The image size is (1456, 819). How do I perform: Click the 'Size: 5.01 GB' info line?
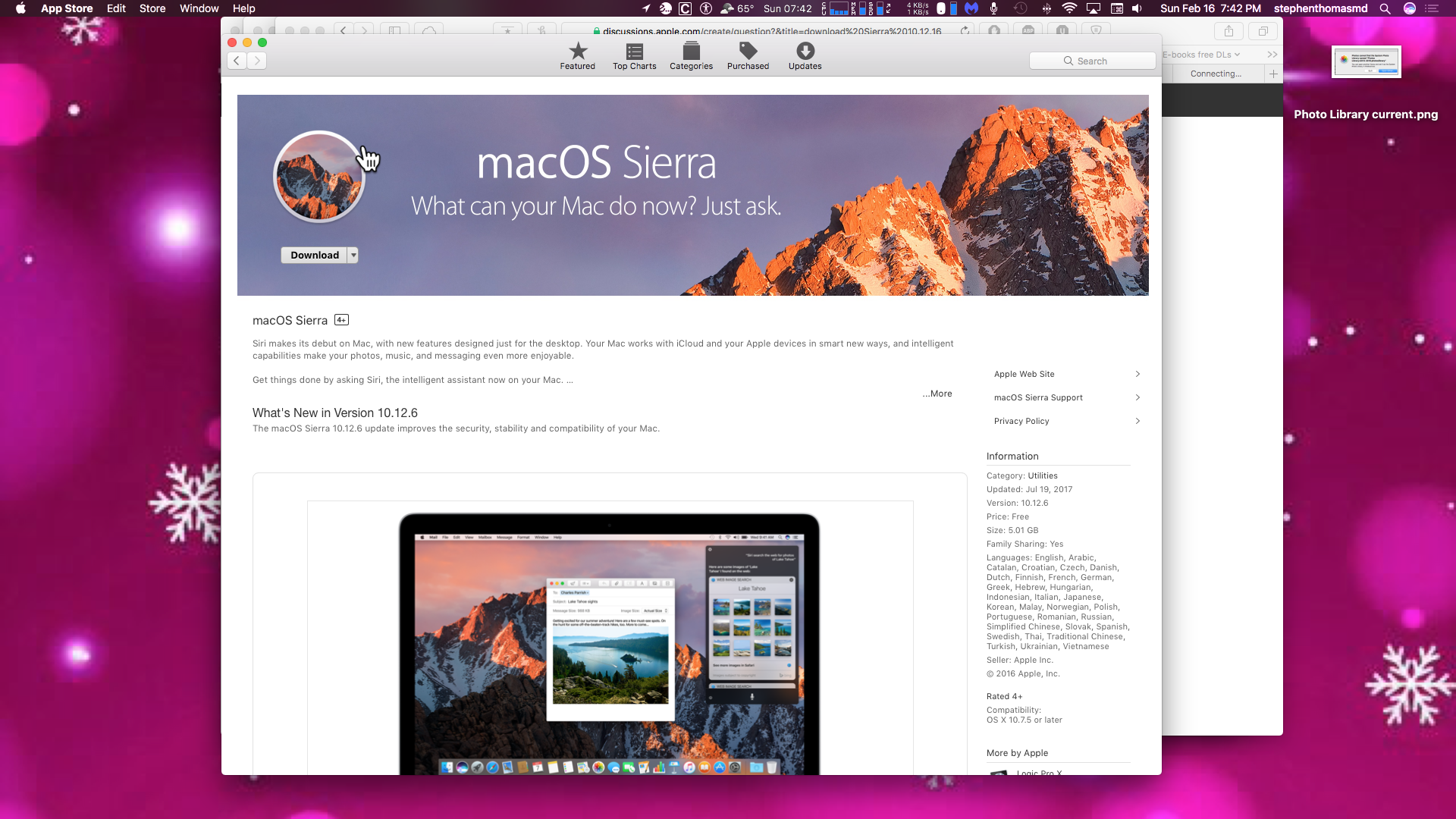coord(1012,530)
